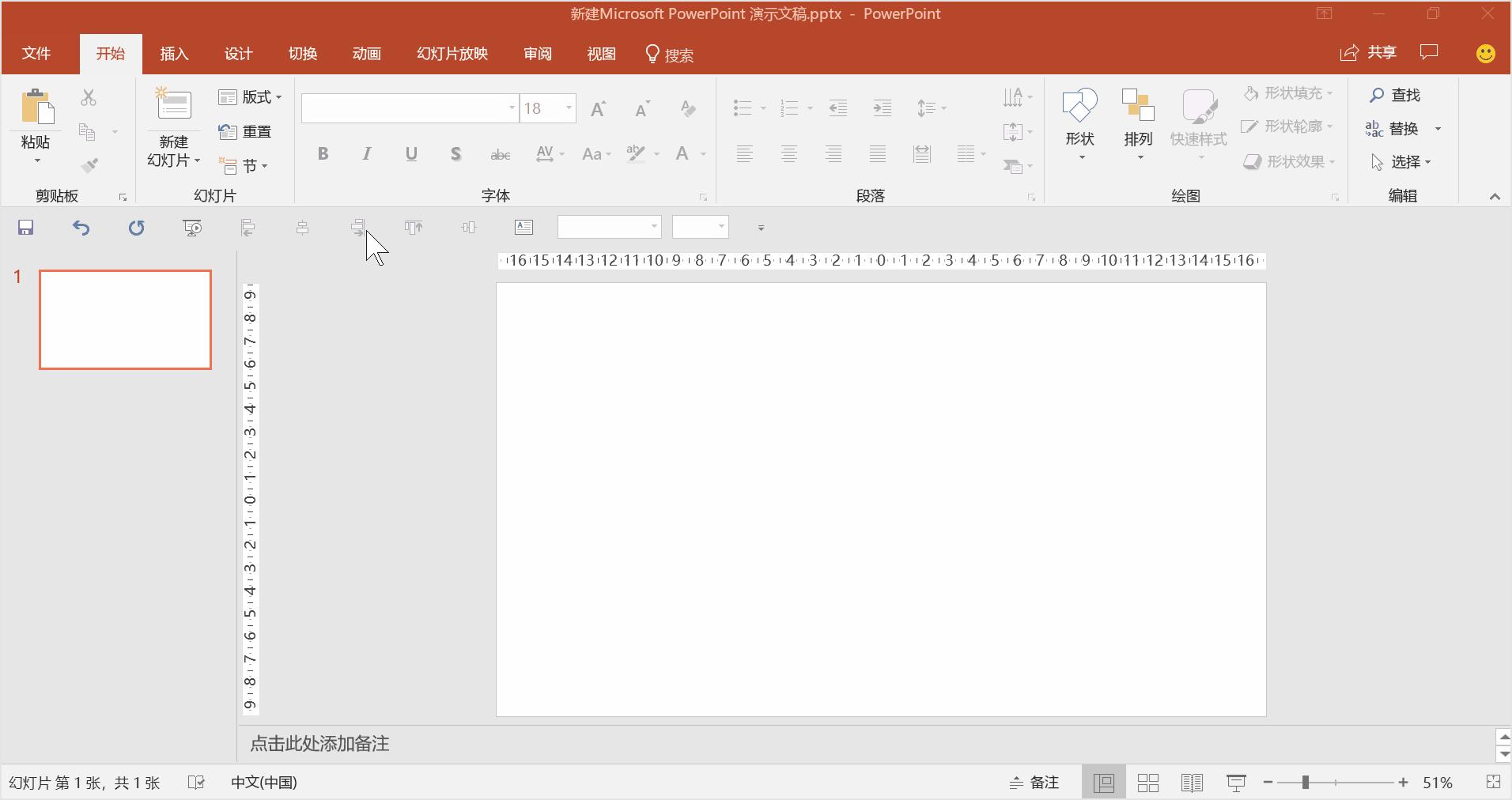Switch to slide sorter view icon
The image size is (1512, 800).
(1147, 782)
